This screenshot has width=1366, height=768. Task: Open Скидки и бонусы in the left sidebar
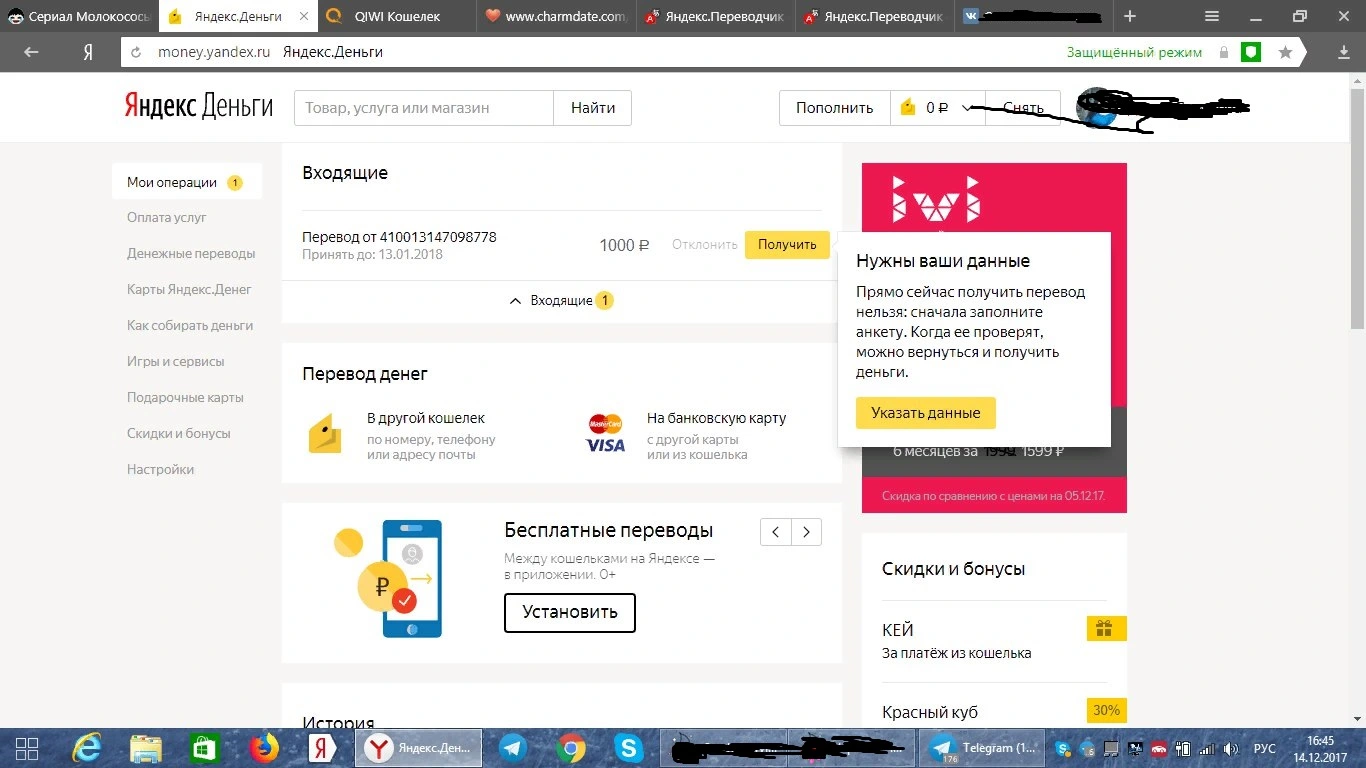pos(179,433)
